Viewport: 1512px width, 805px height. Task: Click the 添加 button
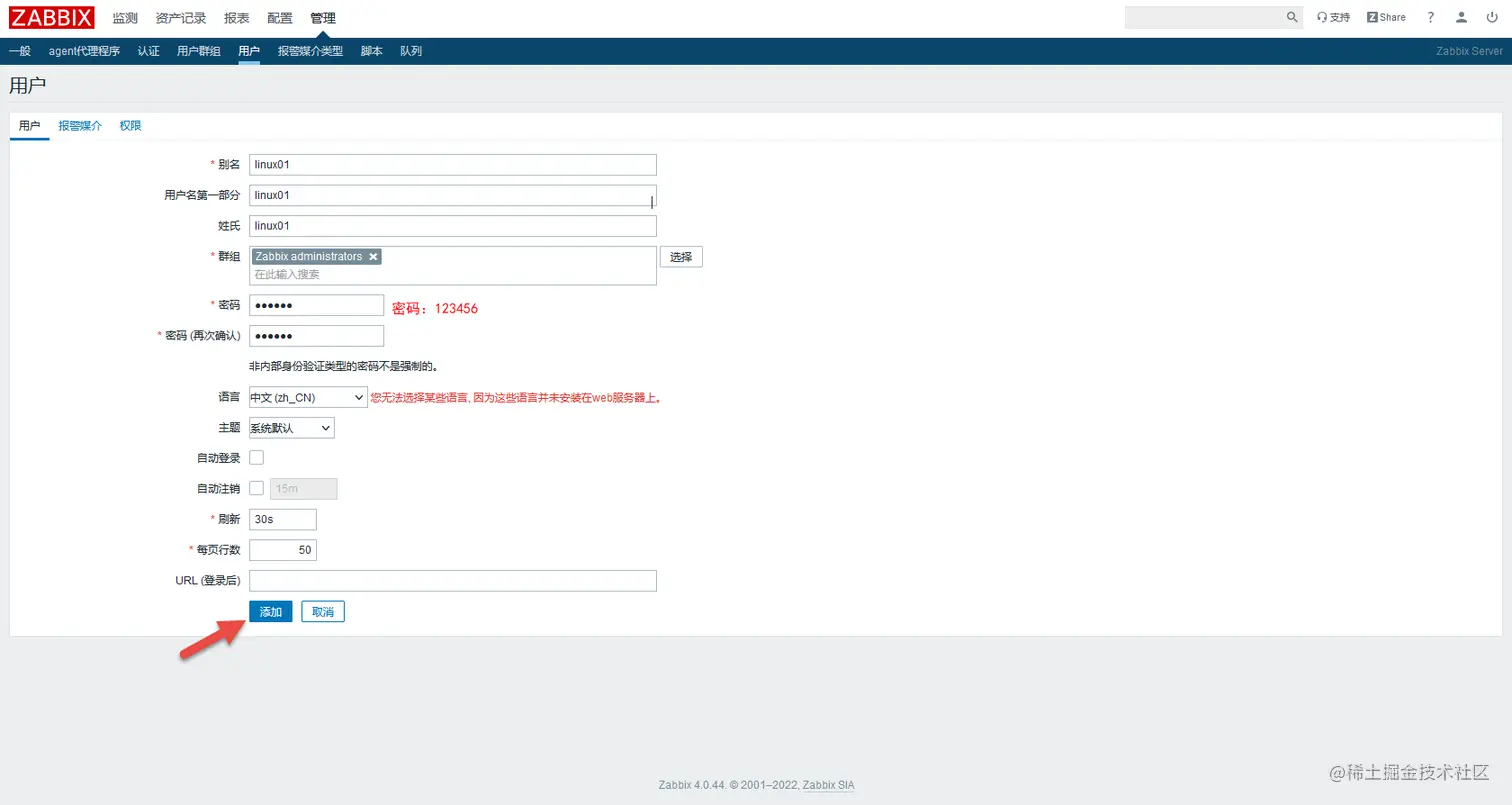click(271, 612)
